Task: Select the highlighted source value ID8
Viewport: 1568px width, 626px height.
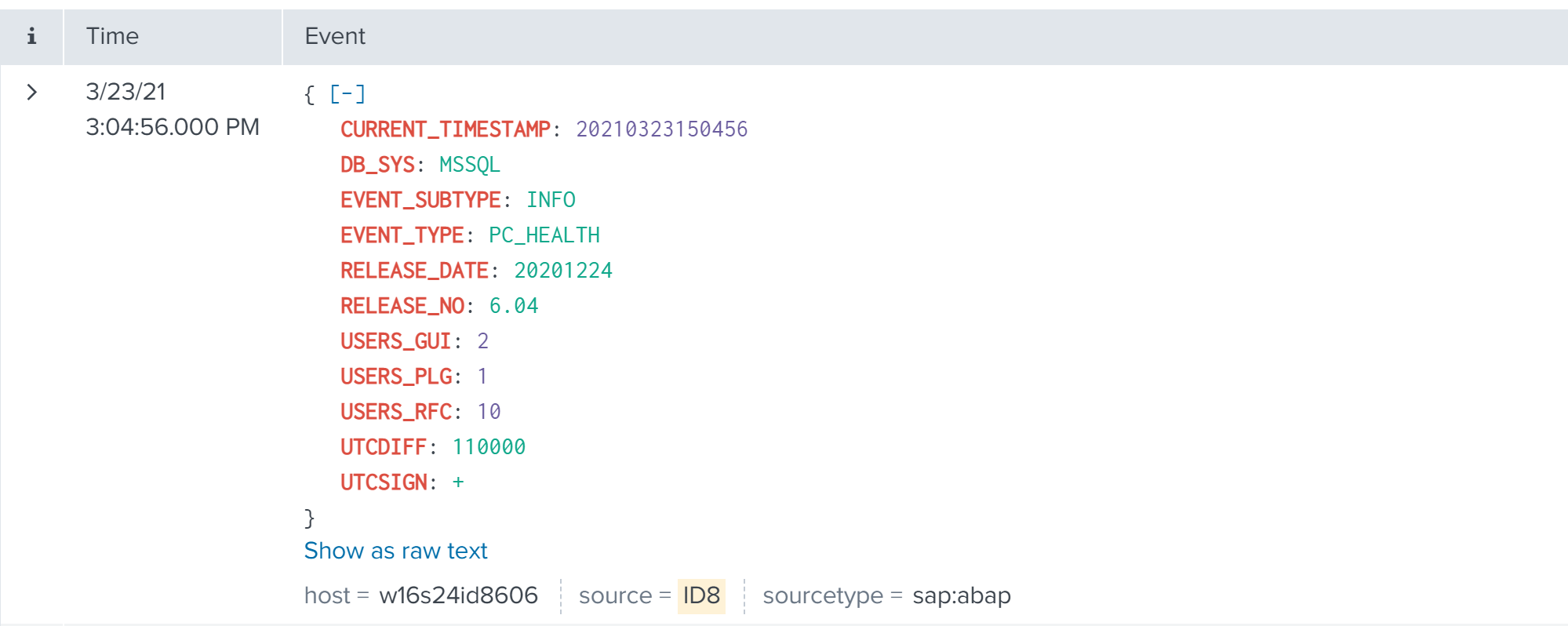Action: [x=701, y=595]
